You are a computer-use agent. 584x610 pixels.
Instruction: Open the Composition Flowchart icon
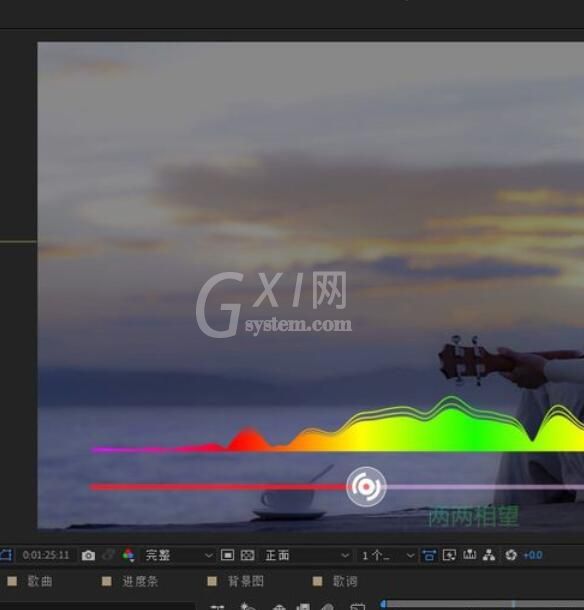(489, 555)
